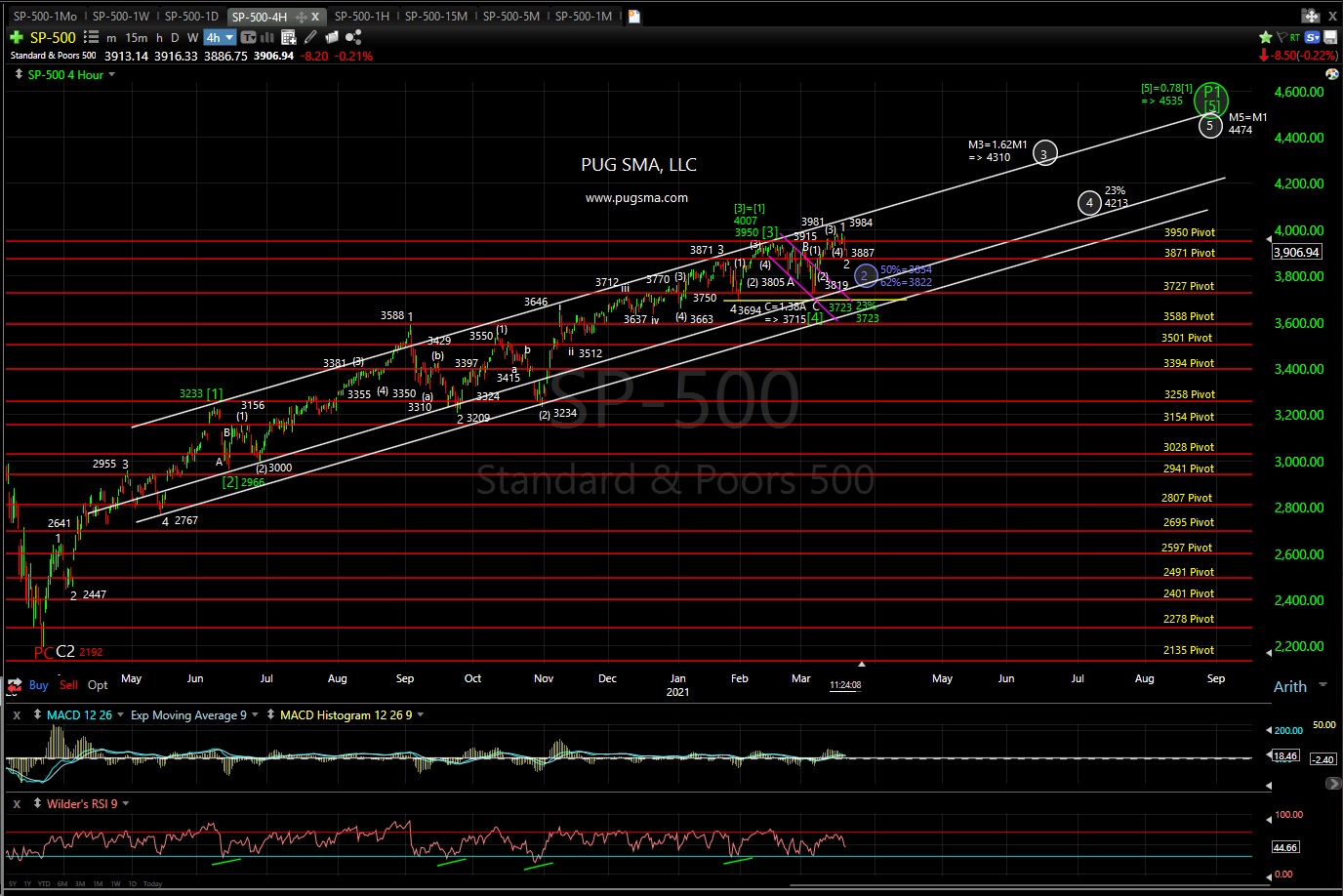Viewport: 1343px width, 896px height.
Task: Expand the MACD 12 26 dropdown arrow
Action: tap(121, 715)
